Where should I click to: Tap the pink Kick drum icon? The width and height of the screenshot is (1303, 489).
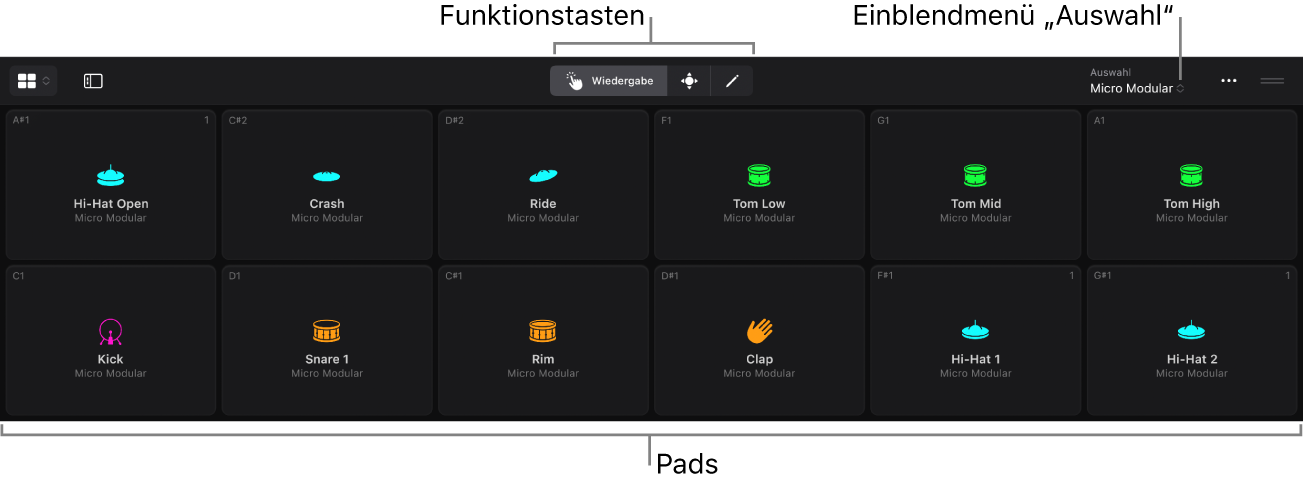[x=111, y=331]
